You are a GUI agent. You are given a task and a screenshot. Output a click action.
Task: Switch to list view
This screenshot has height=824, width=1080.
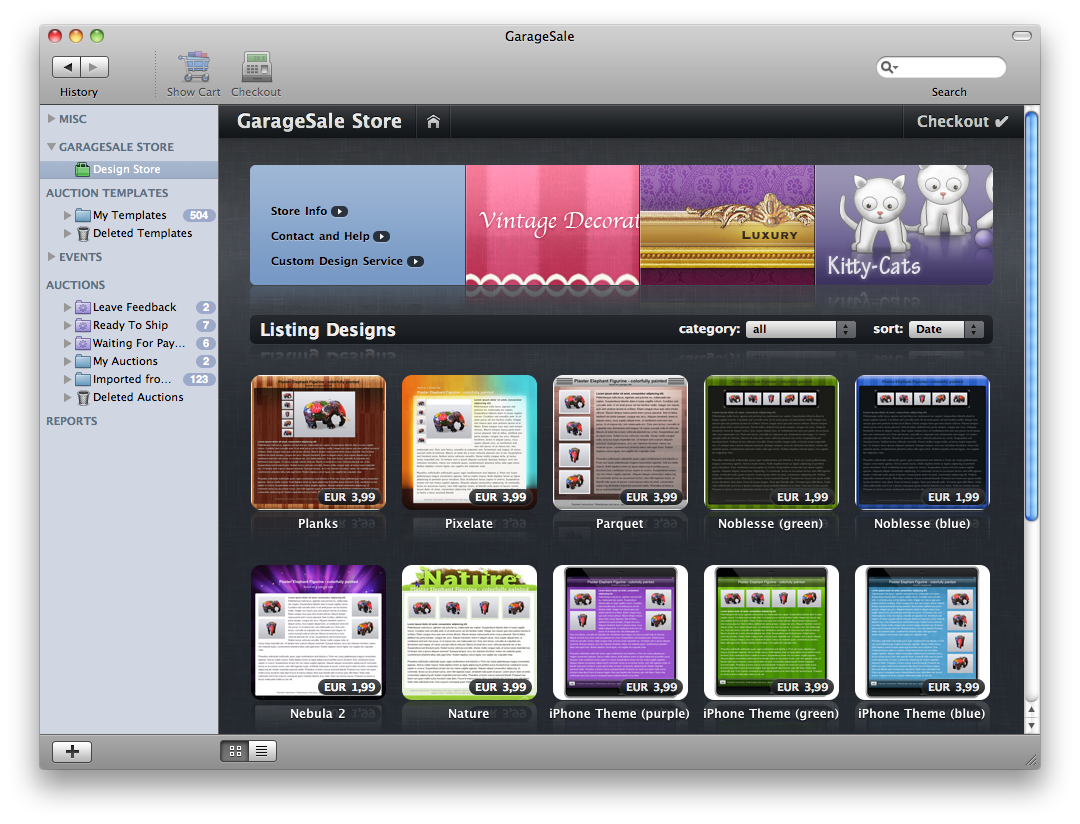(x=262, y=751)
